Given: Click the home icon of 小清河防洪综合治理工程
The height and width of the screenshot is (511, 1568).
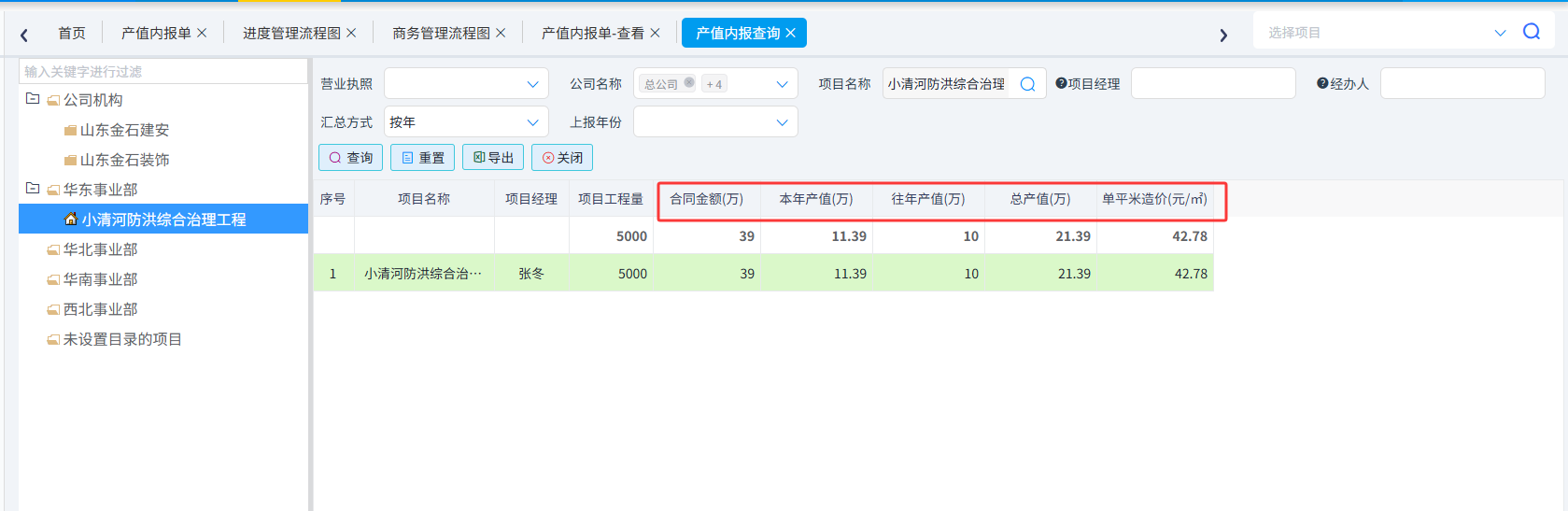Looking at the screenshot, I should [70, 220].
